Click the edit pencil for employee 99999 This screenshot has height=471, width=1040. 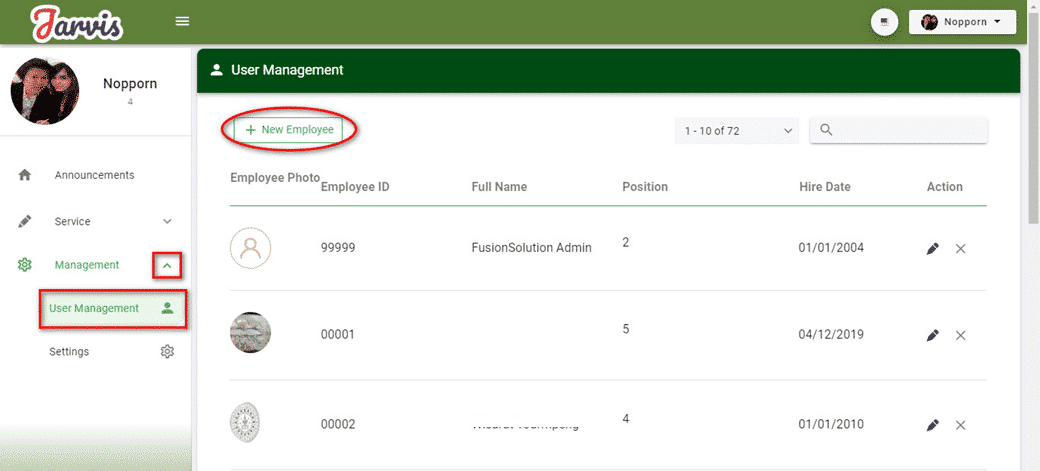932,249
